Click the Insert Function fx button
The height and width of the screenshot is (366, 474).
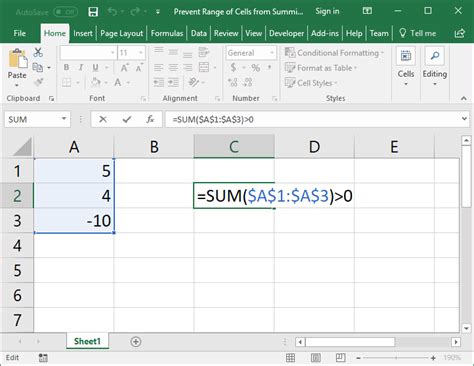(x=150, y=119)
